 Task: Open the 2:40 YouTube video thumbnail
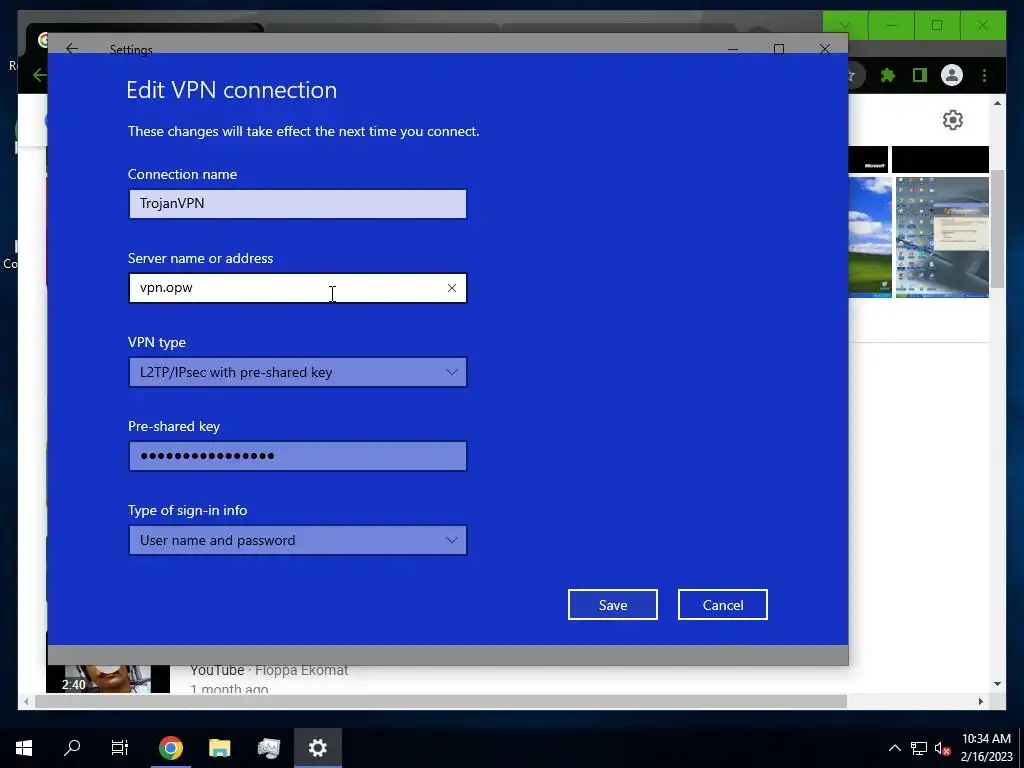point(108,679)
